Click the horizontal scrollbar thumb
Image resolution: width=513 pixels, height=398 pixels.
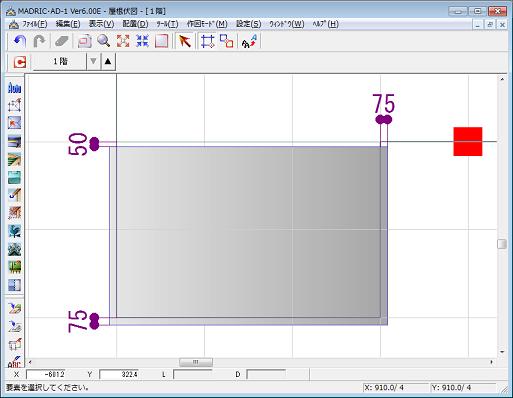point(196,362)
